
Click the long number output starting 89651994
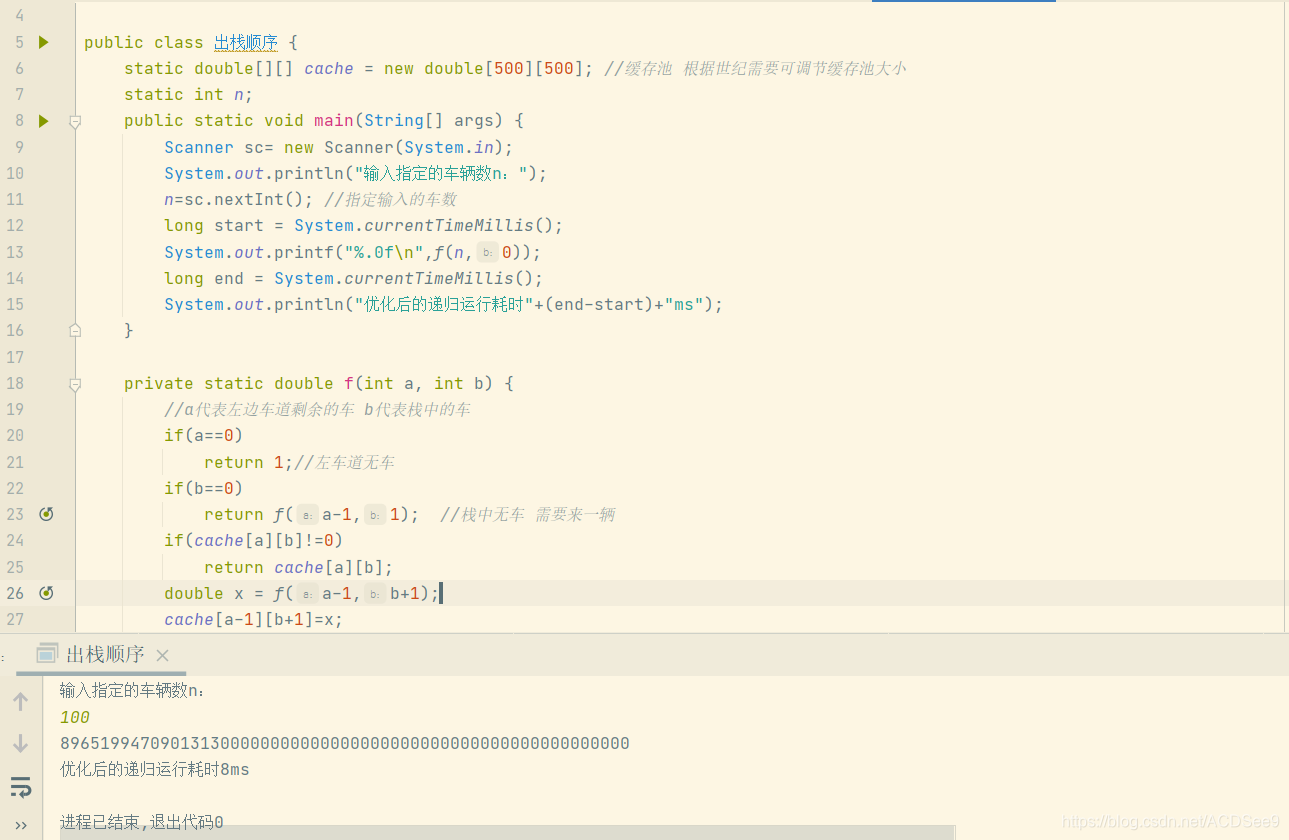[345, 743]
